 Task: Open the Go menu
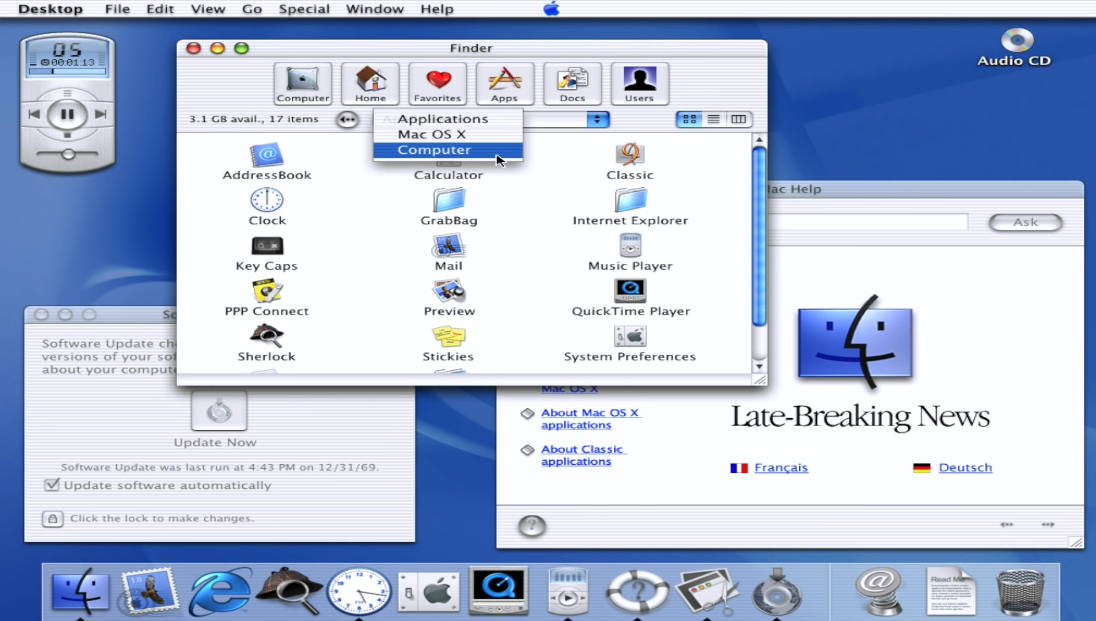click(x=252, y=9)
